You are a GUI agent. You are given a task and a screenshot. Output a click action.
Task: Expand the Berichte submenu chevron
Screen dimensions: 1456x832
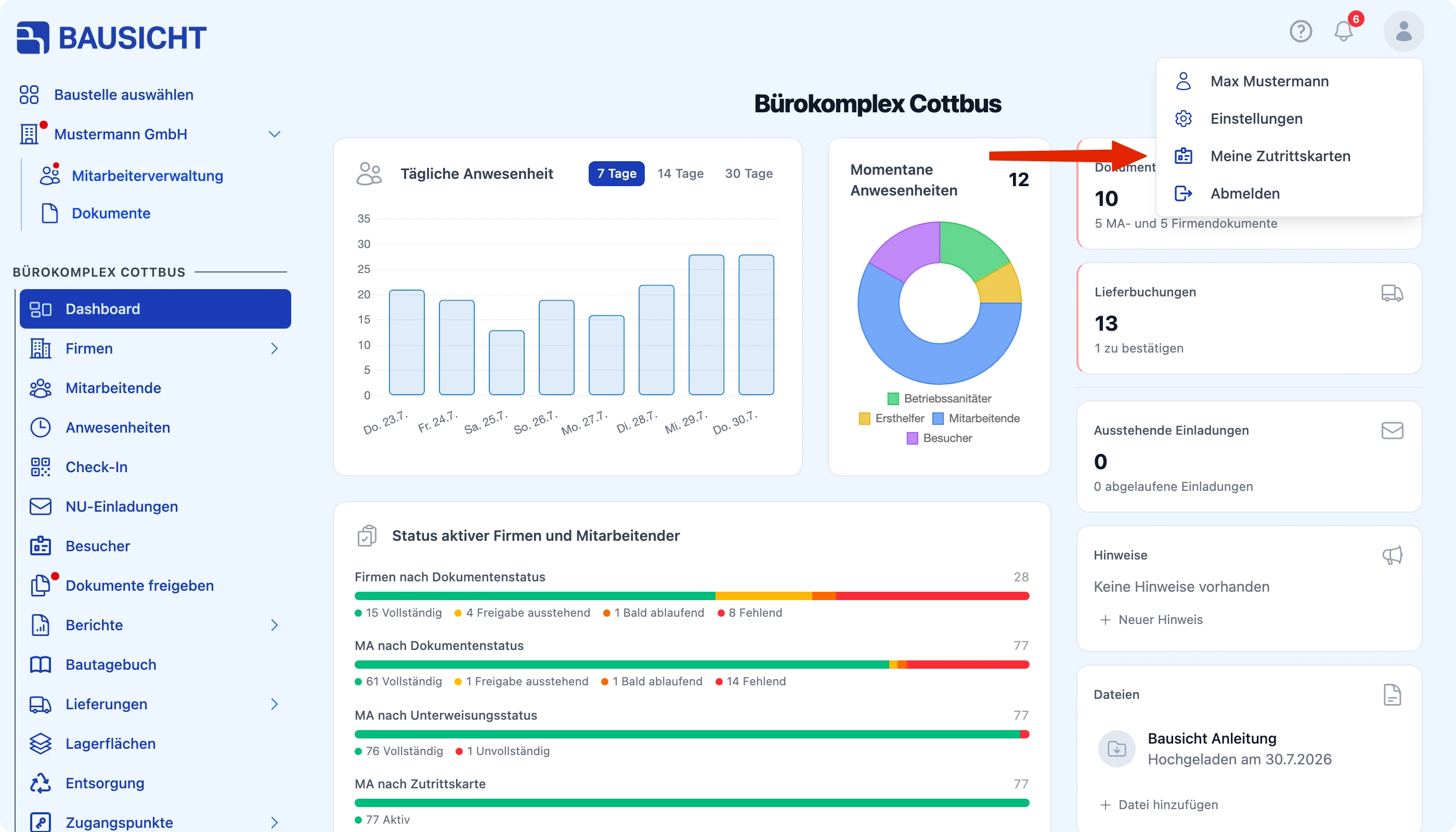(x=274, y=625)
